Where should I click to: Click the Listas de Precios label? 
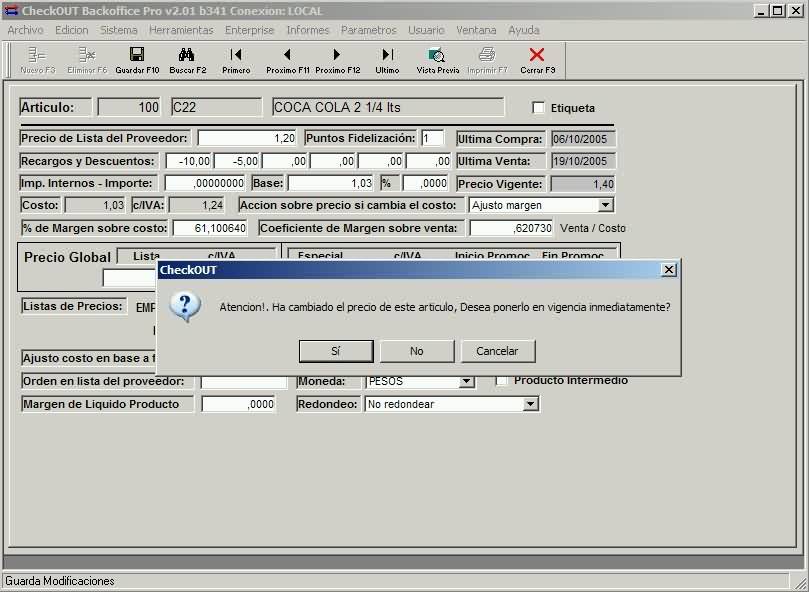(x=73, y=306)
